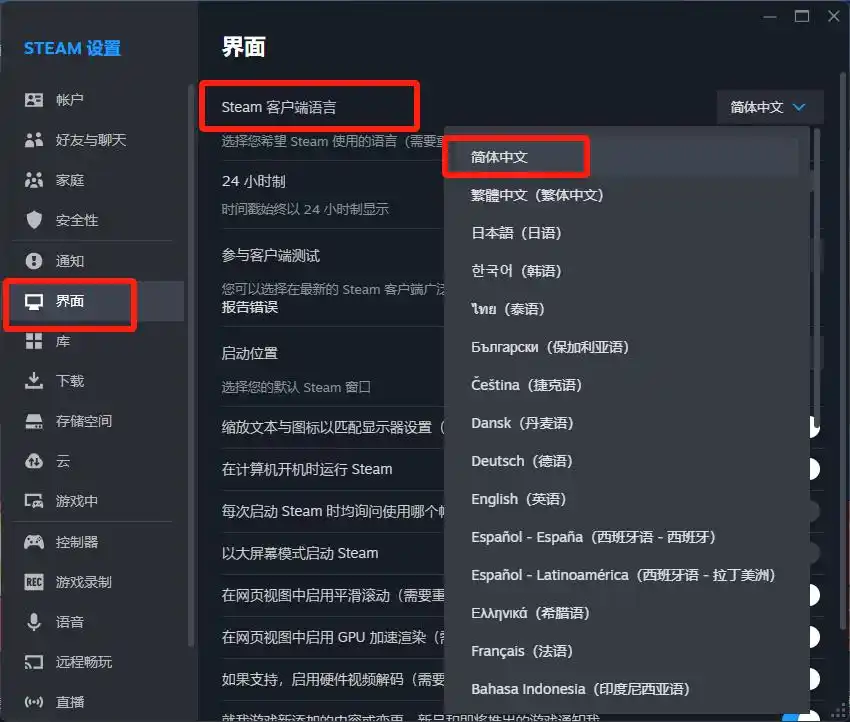The height and width of the screenshot is (722, 850).
Task: Select 繁體中文 (繁体中文) in the language list
Action: click(621, 195)
